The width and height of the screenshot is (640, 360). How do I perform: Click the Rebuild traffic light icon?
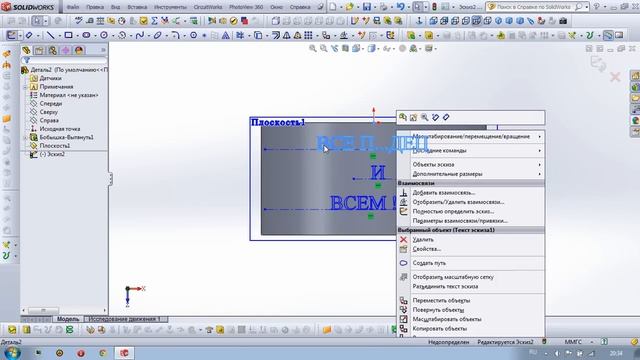[x=434, y=7]
